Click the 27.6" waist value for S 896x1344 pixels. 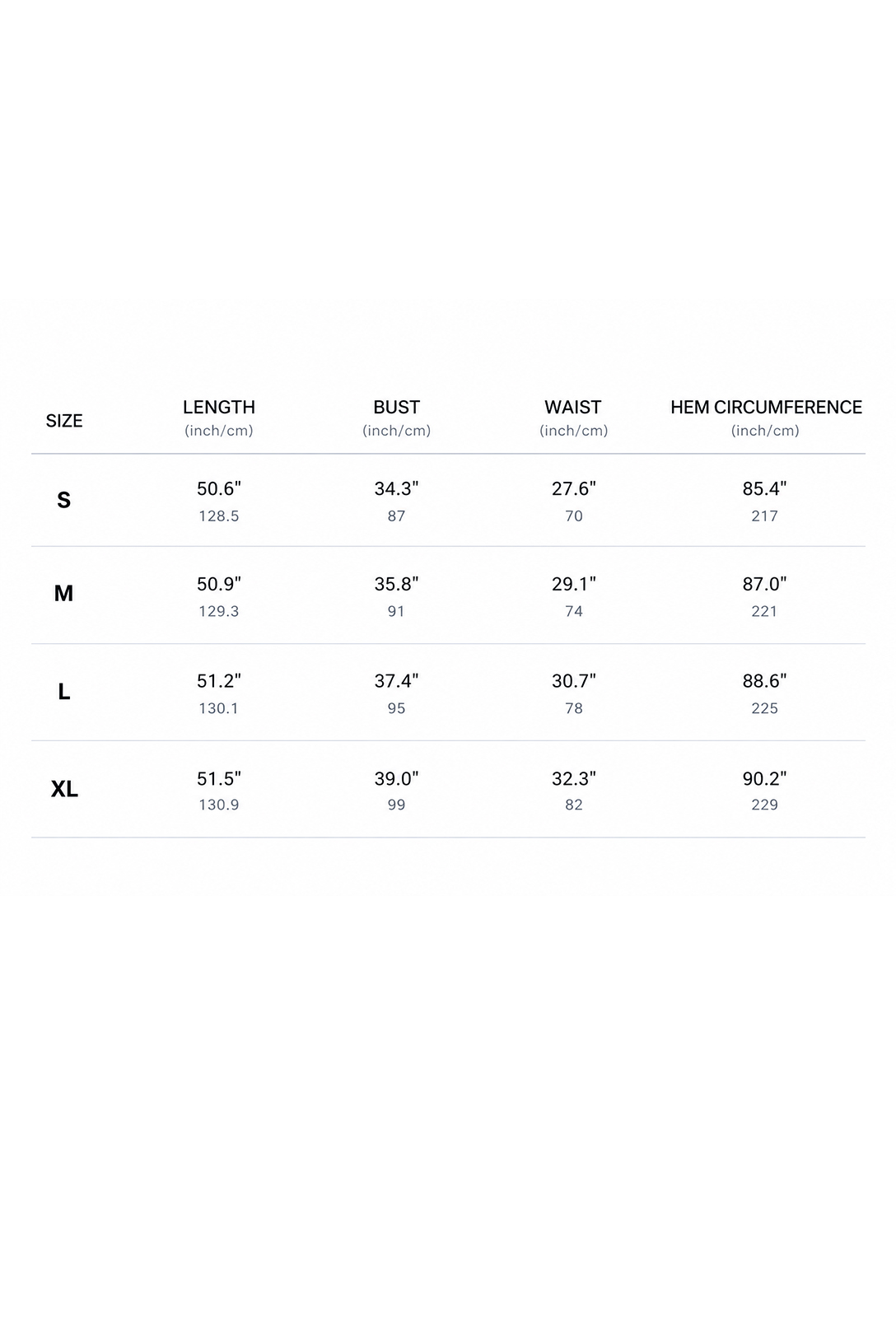click(x=574, y=488)
